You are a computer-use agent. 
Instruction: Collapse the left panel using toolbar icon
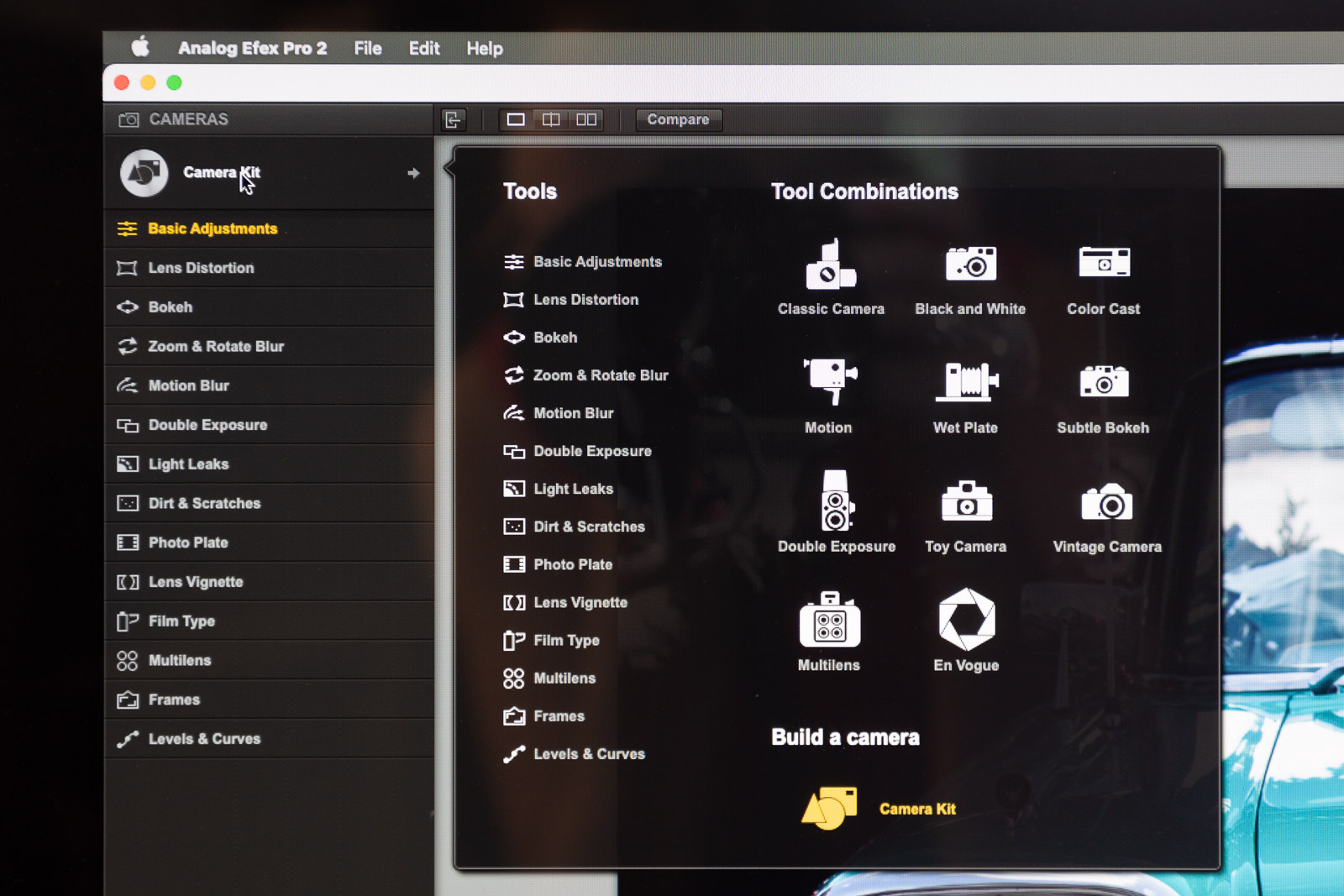[454, 120]
